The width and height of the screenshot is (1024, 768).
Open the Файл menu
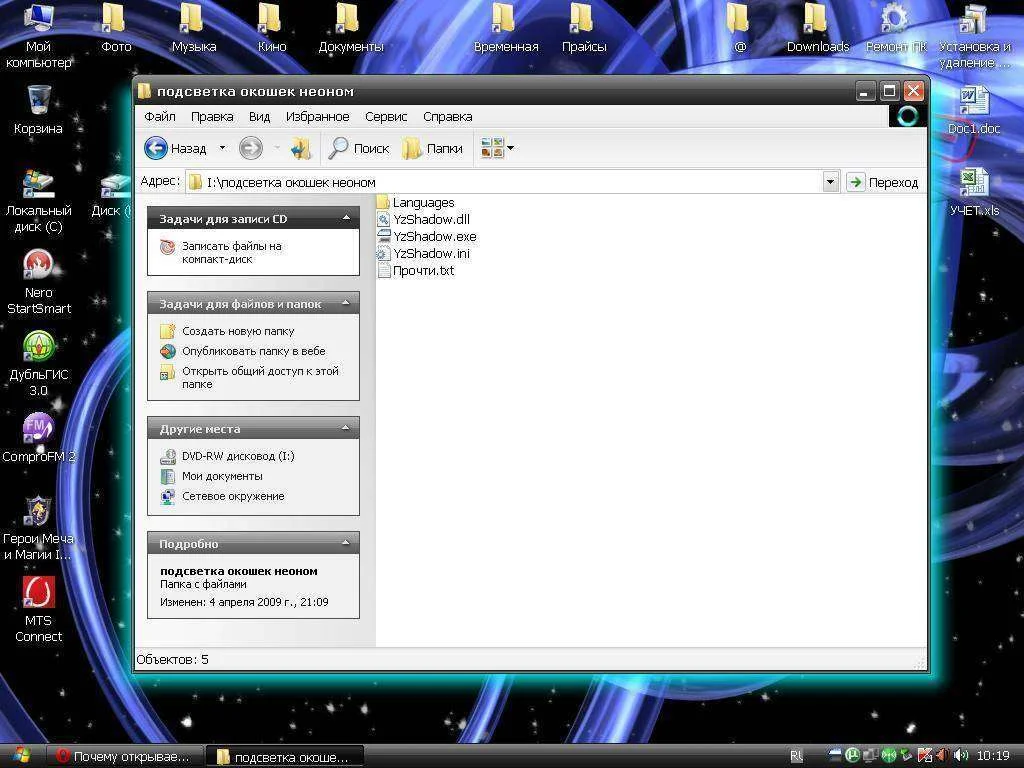coord(160,117)
